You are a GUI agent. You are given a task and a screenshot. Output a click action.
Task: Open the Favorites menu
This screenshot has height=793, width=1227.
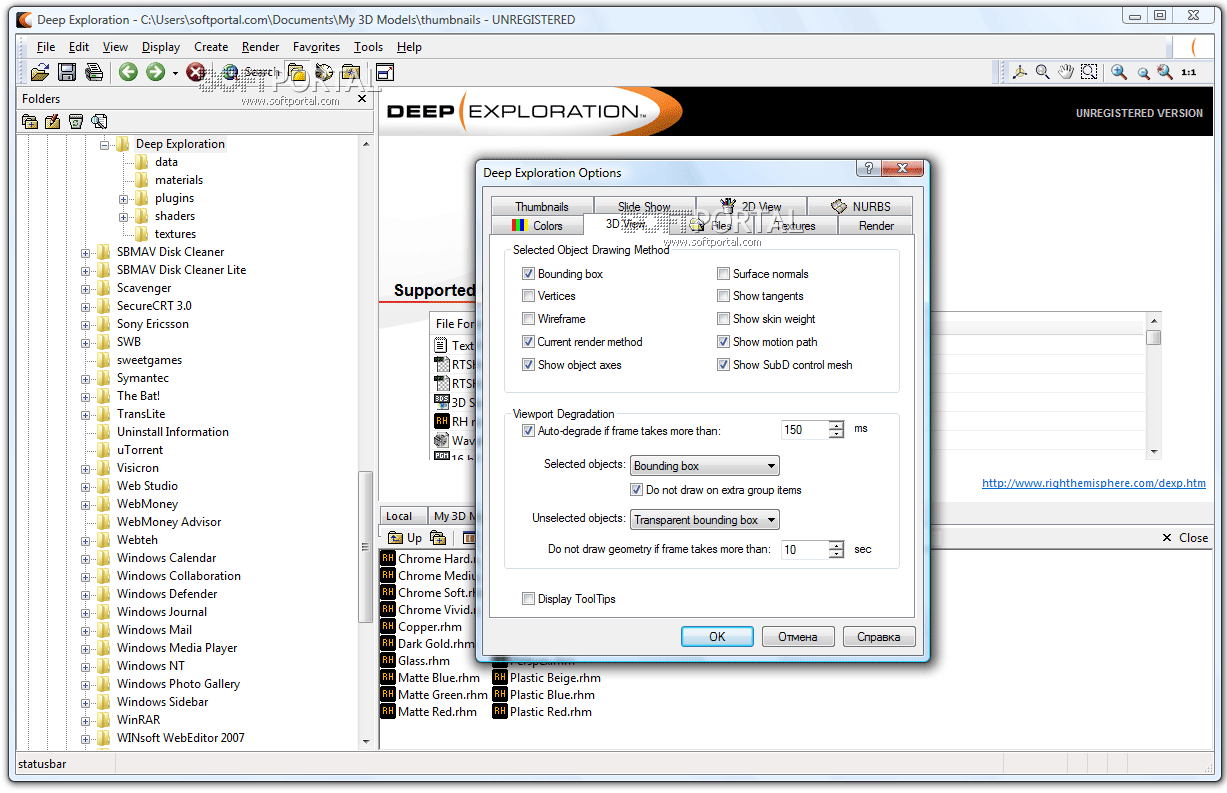coord(316,47)
